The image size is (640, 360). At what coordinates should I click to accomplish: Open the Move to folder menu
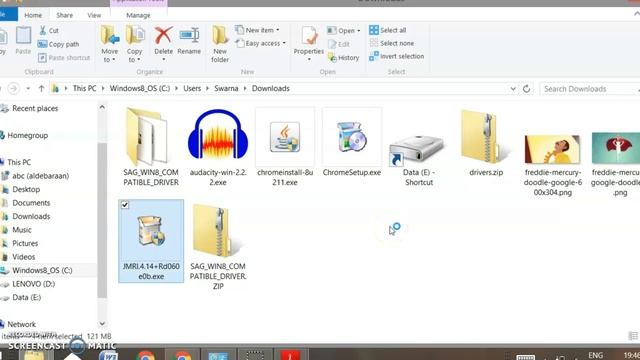click(110, 44)
